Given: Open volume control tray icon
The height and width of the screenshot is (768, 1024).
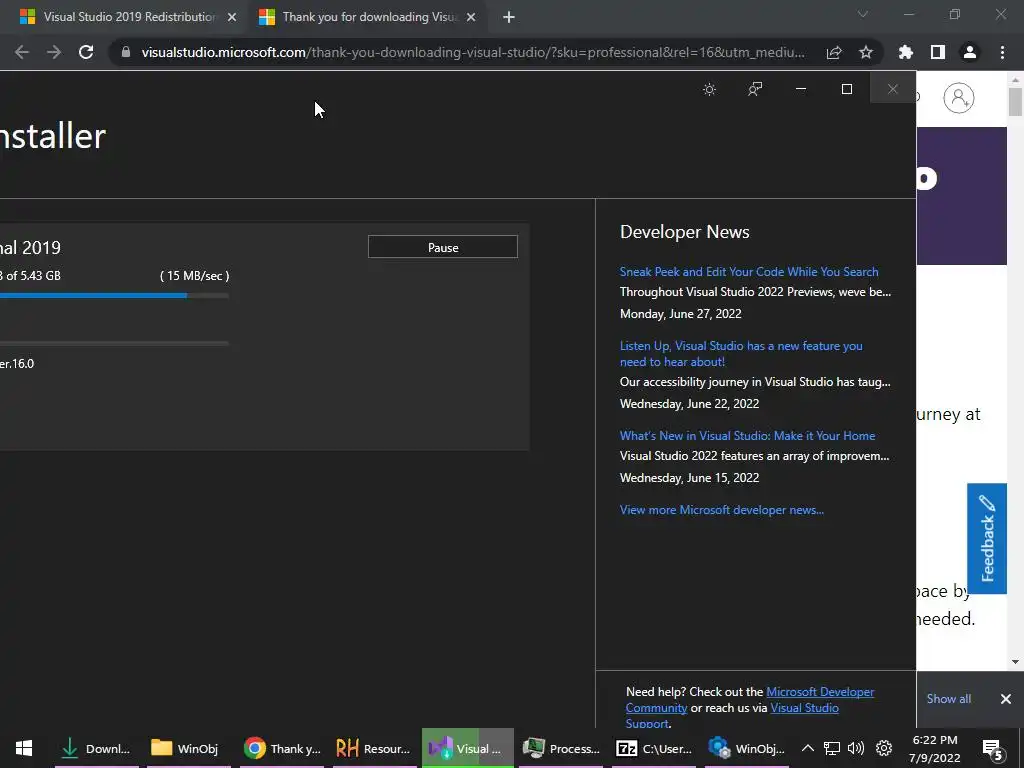Looking at the screenshot, I should (856, 748).
